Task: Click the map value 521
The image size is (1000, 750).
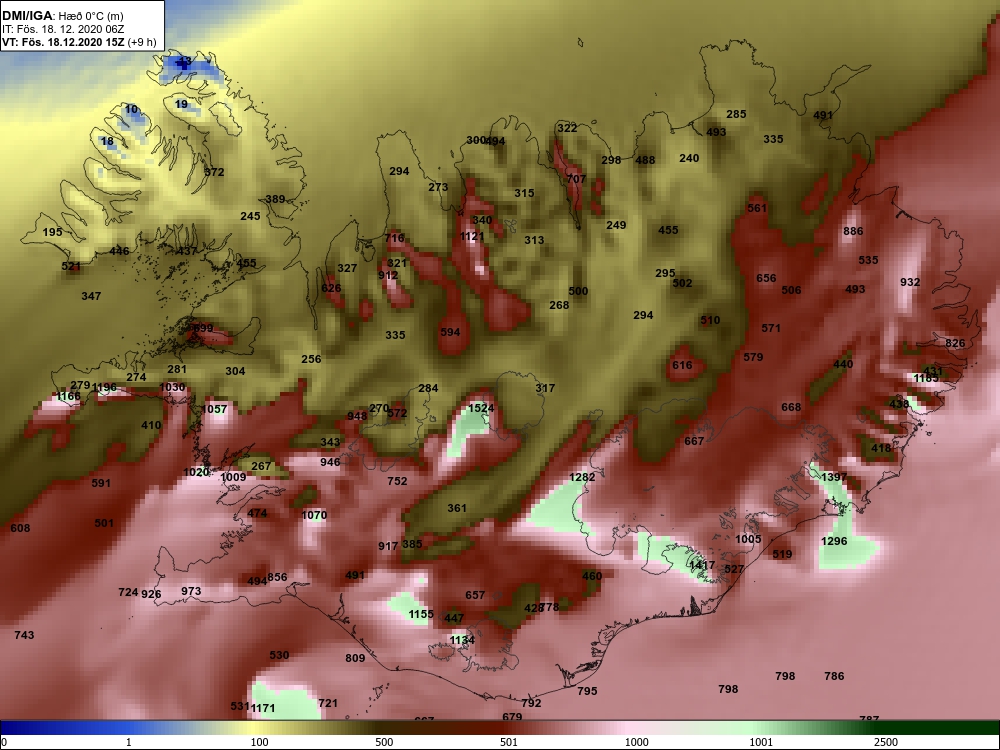Action: (x=71, y=267)
